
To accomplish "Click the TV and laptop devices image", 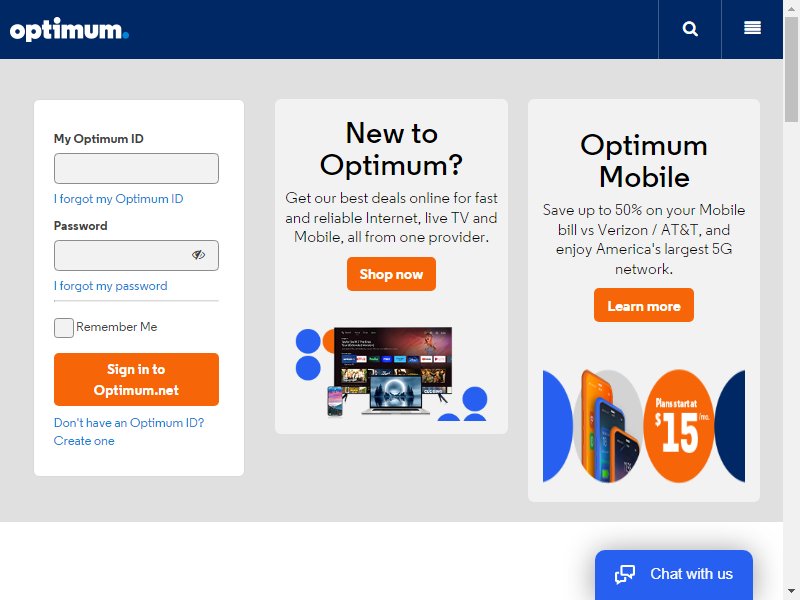I will tap(391, 373).
